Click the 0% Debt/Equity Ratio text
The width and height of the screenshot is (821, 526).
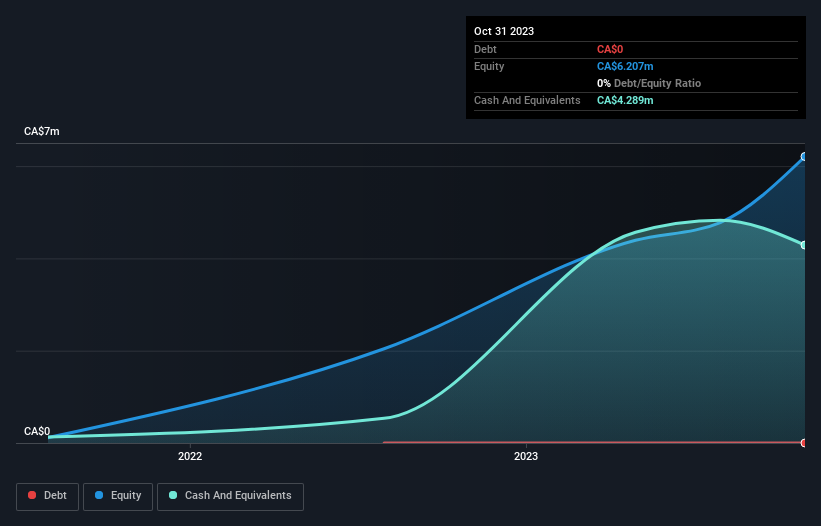tap(649, 83)
